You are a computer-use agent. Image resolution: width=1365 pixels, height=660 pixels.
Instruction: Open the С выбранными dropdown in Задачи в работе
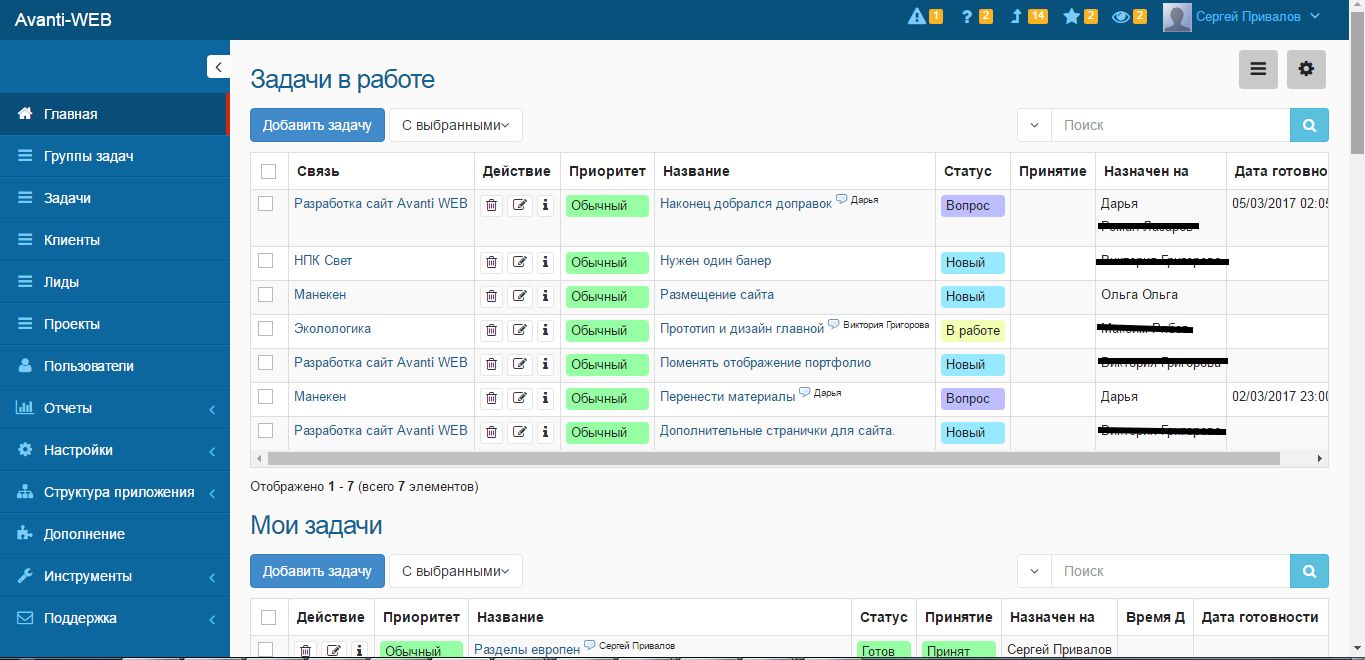(x=455, y=125)
